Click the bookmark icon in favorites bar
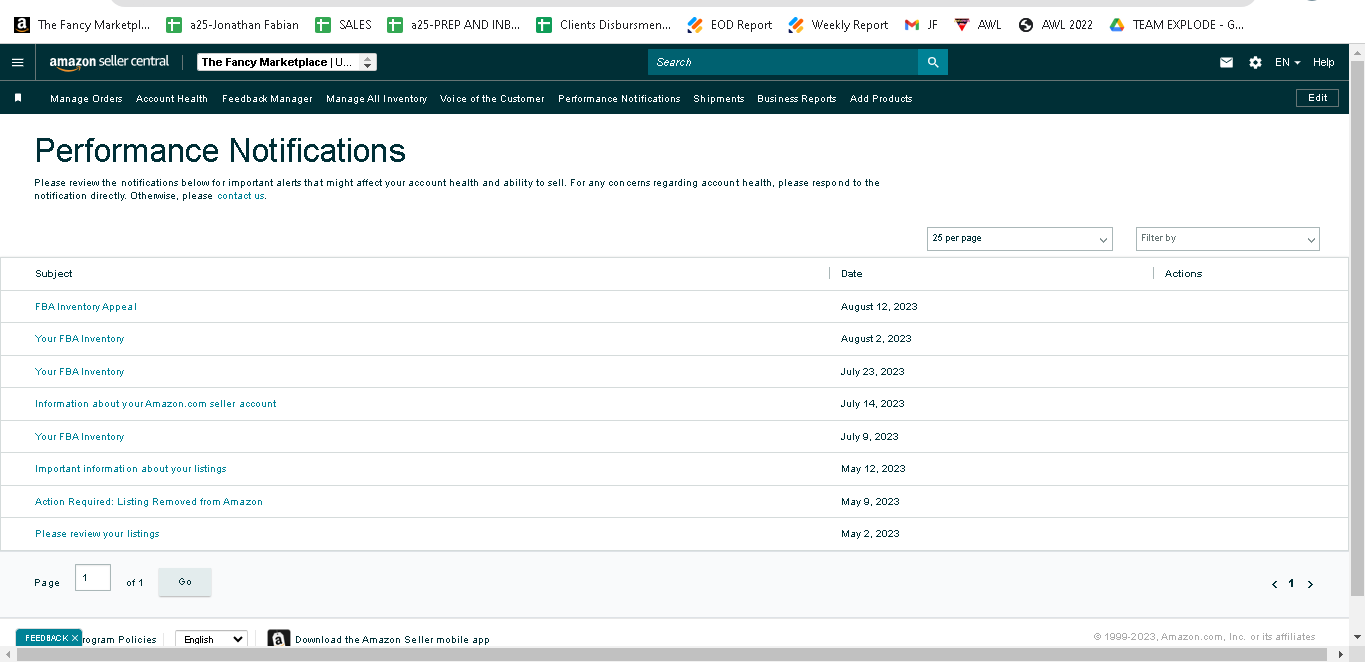1365x662 pixels. (x=18, y=98)
